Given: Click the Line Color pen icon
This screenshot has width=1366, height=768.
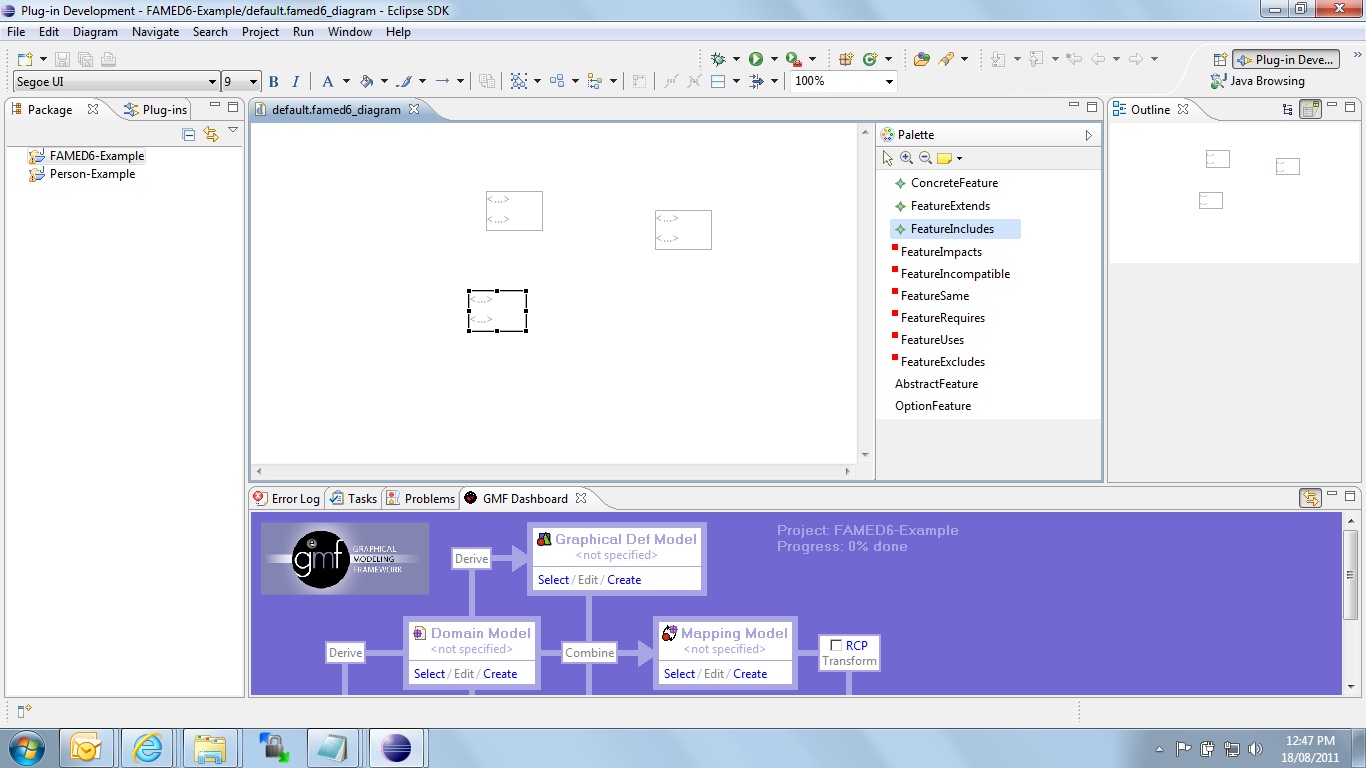Looking at the screenshot, I should click(404, 82).
